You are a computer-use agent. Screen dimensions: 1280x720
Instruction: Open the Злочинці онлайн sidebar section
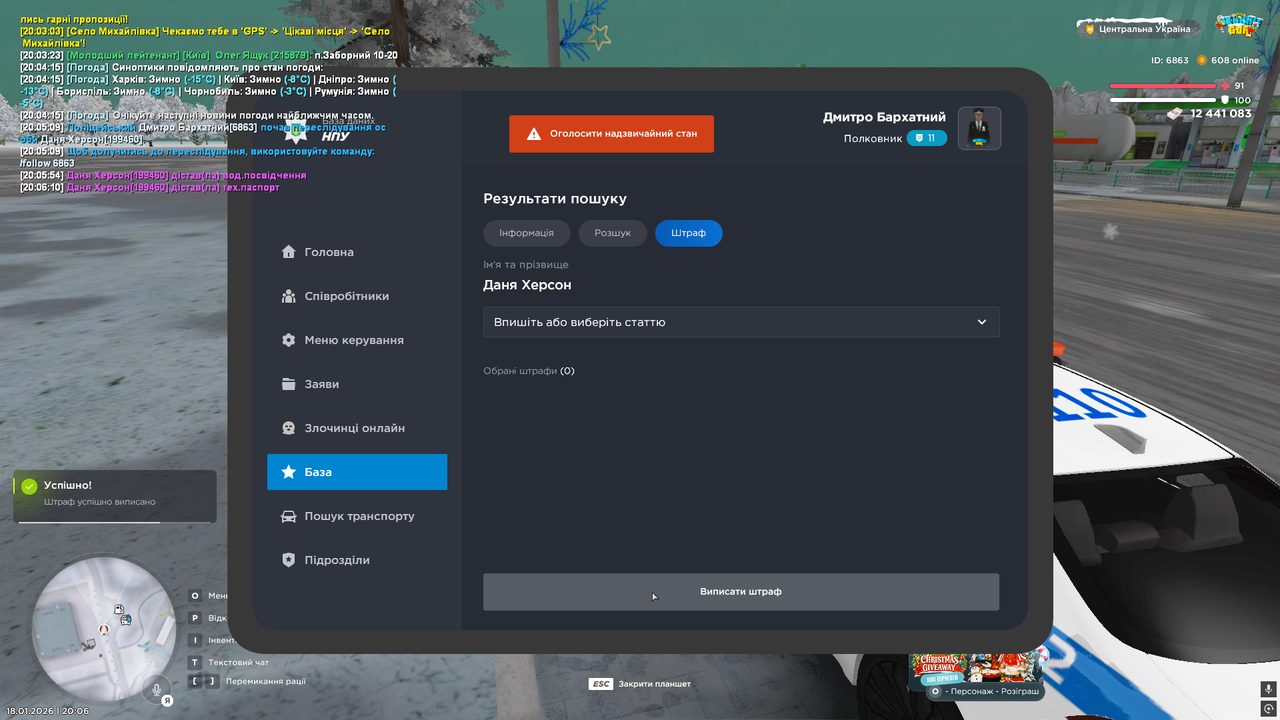357,428
